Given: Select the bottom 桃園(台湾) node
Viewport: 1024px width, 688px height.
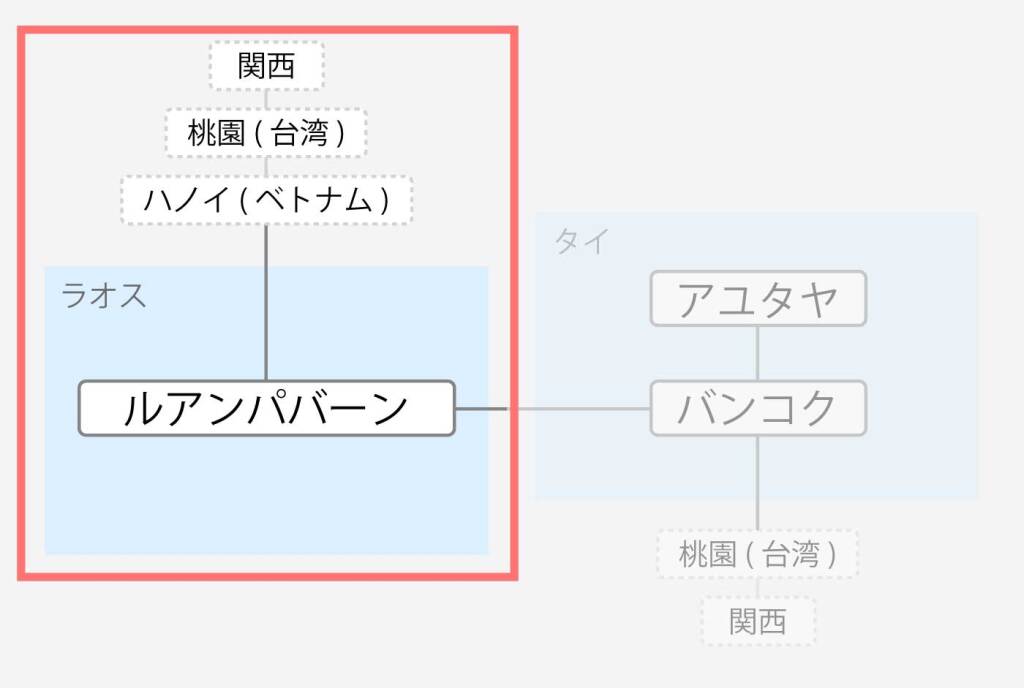Looking at the screenshot, I should 758,554.
